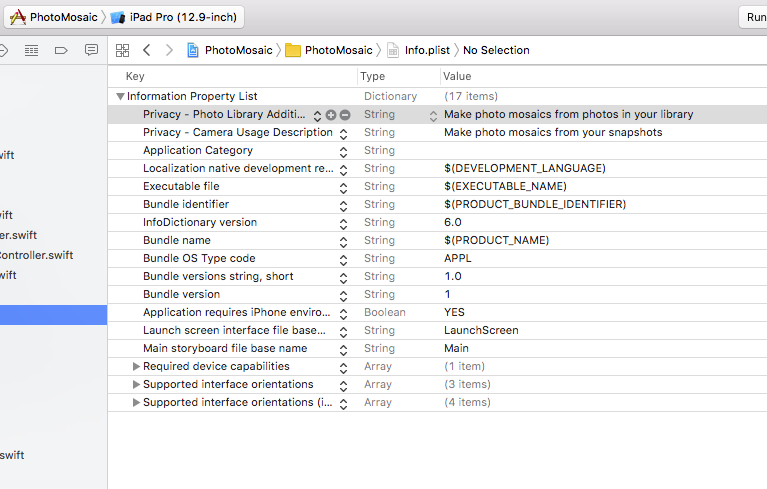Open the breakpoint navigator tag icon

61,50
